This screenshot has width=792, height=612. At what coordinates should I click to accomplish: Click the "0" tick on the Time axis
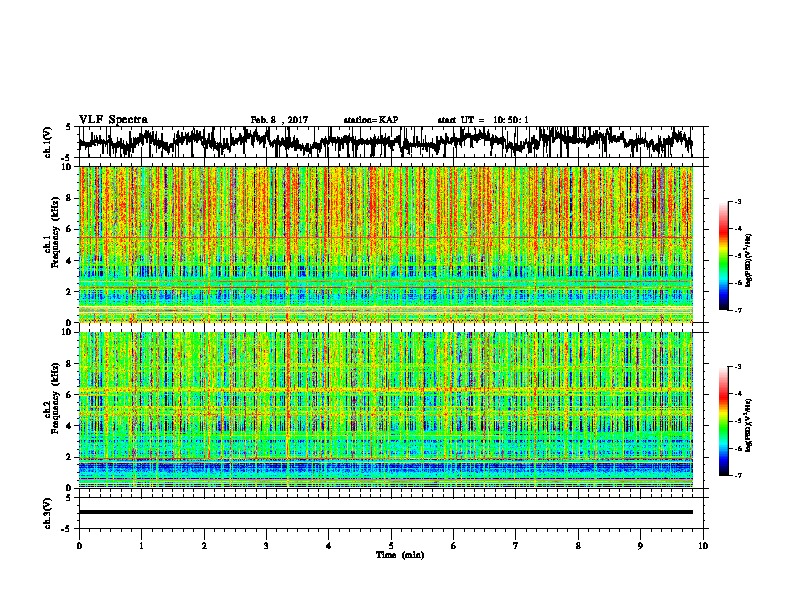tap(79, 546)
